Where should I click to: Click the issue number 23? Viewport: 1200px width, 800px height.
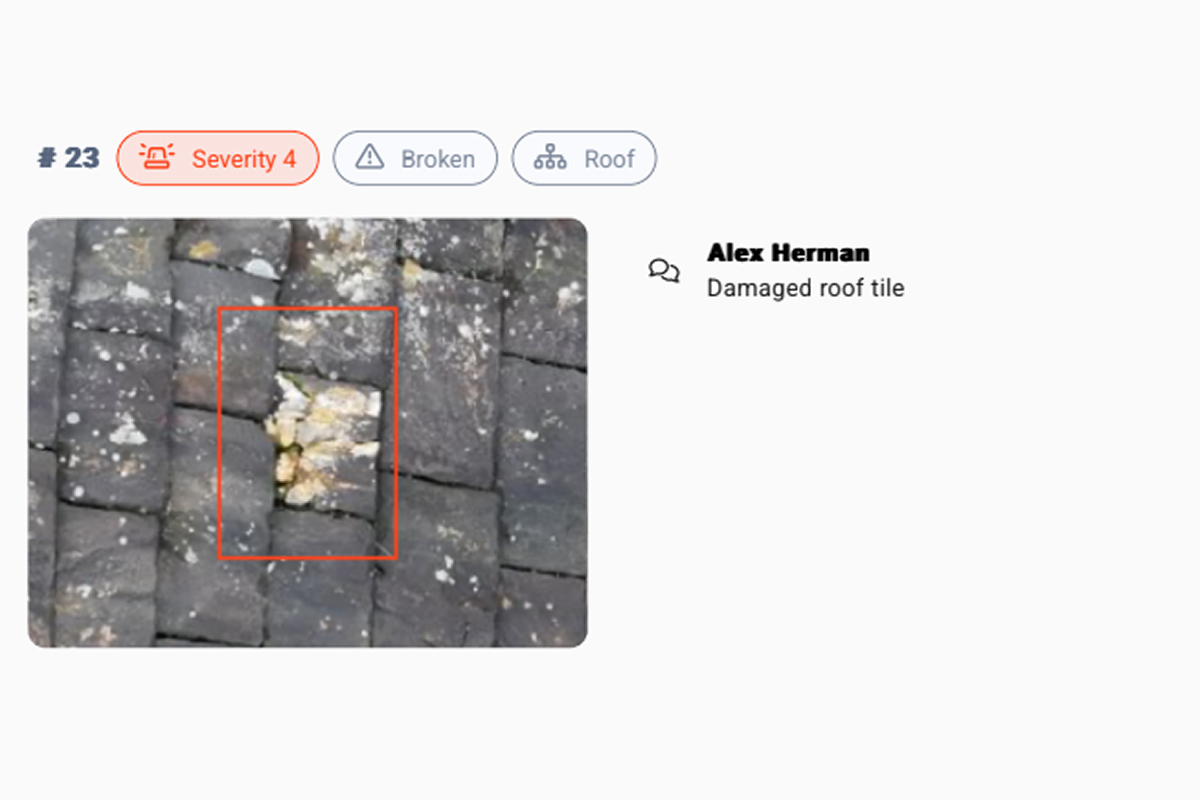click(82, 158)
